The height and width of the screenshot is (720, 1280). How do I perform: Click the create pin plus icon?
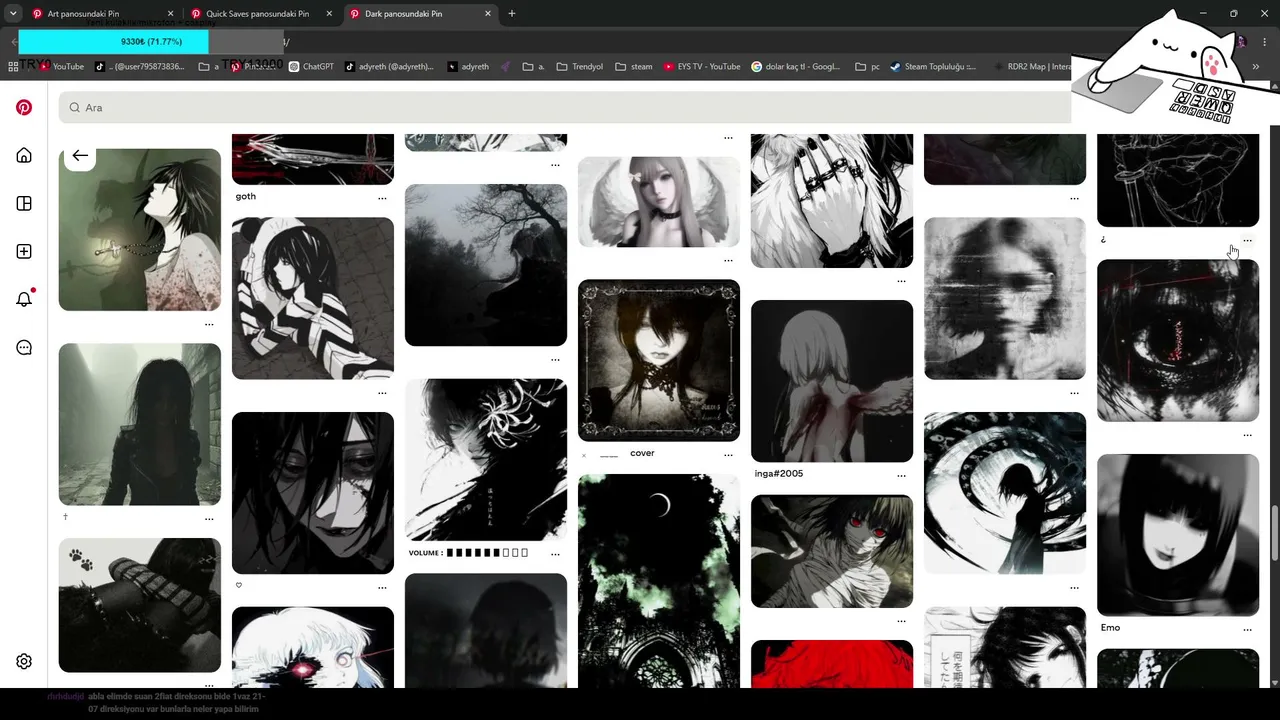coord(24,251)
